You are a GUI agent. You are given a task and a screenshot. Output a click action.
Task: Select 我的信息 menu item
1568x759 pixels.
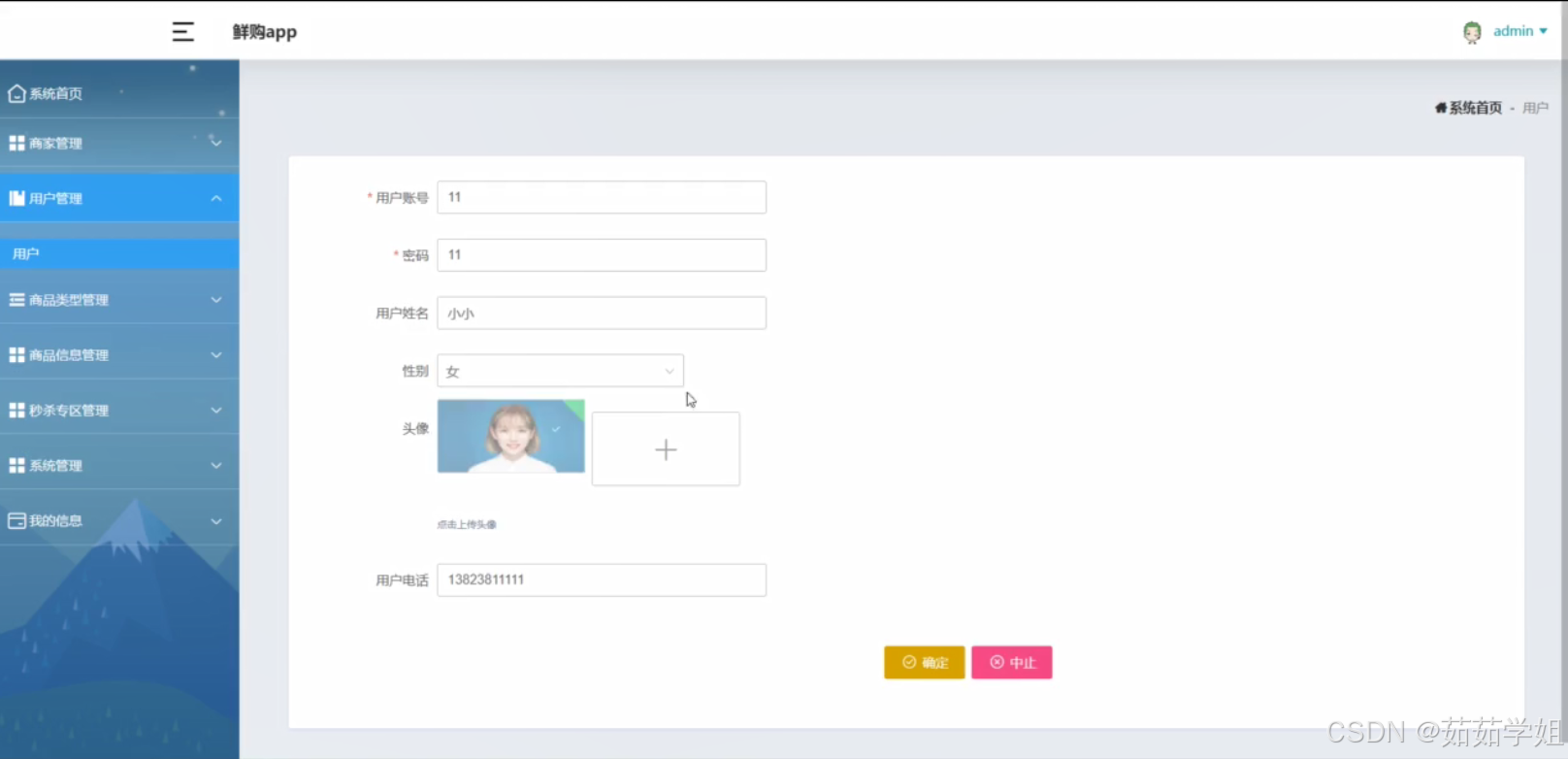119,521
